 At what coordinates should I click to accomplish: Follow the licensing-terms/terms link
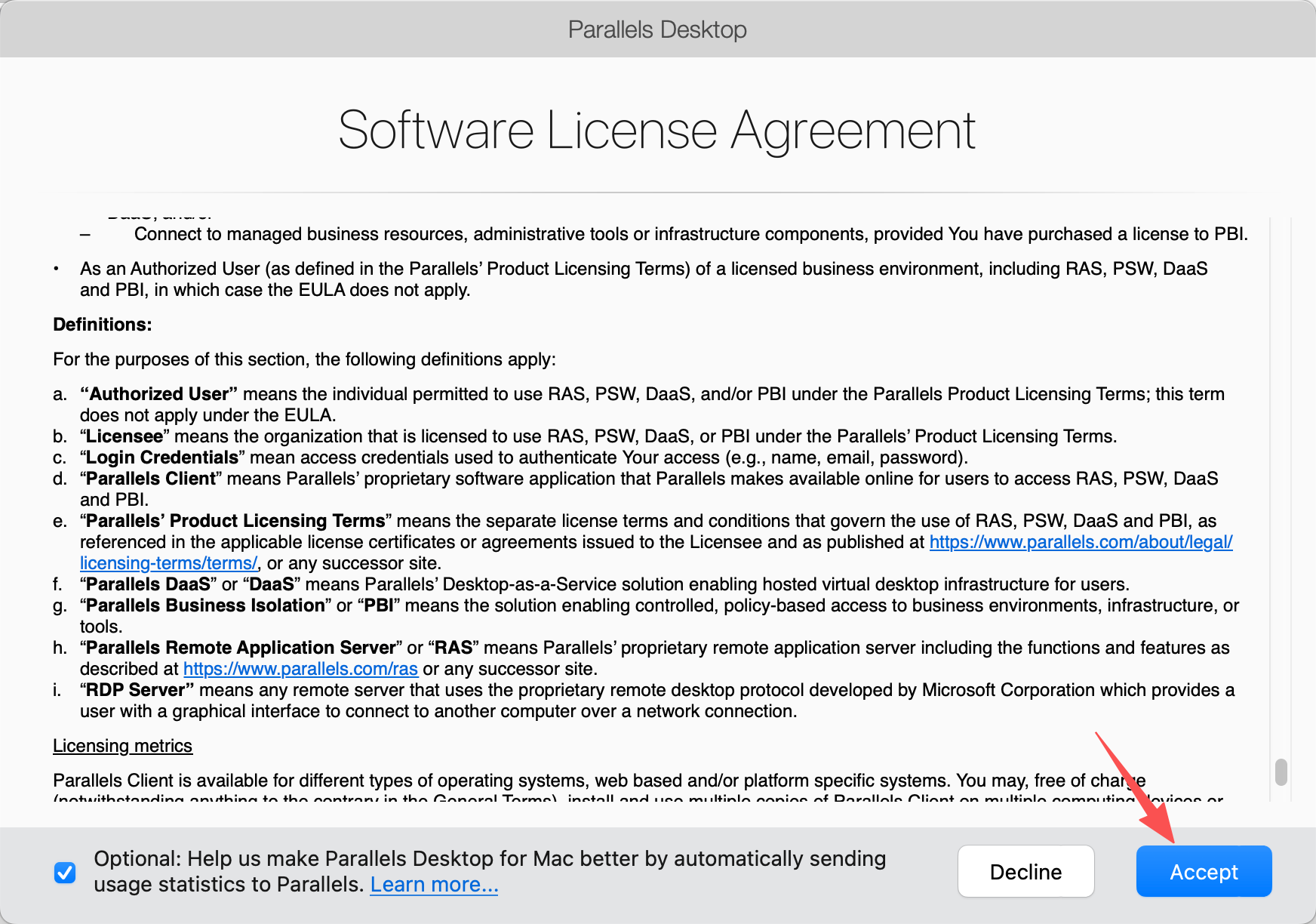168,563
